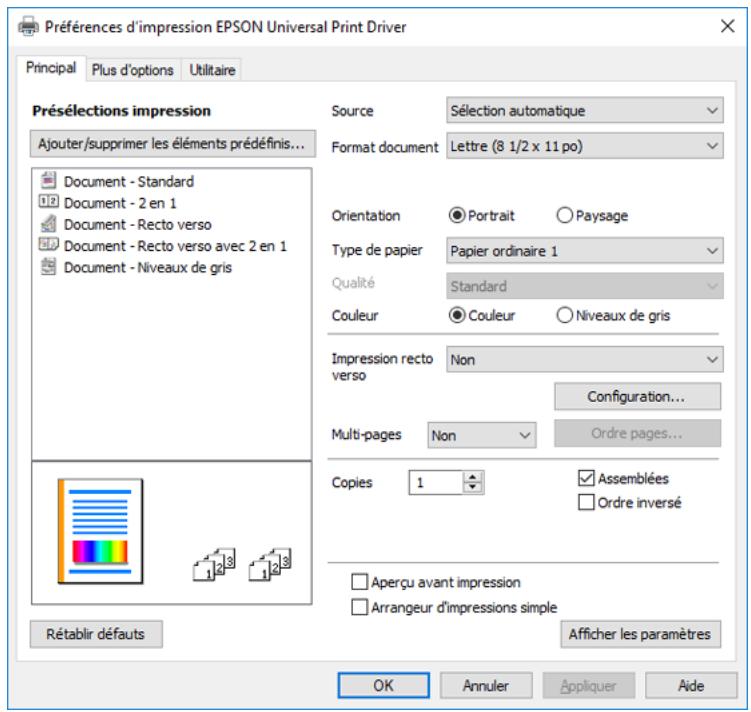751x712 pixels.
Task: Click the Copies number field
Action: 435,482
